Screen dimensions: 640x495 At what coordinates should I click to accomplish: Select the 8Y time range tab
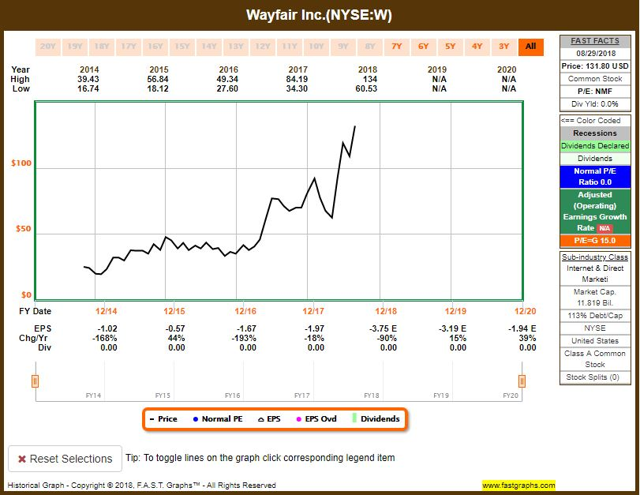point(370,47)
